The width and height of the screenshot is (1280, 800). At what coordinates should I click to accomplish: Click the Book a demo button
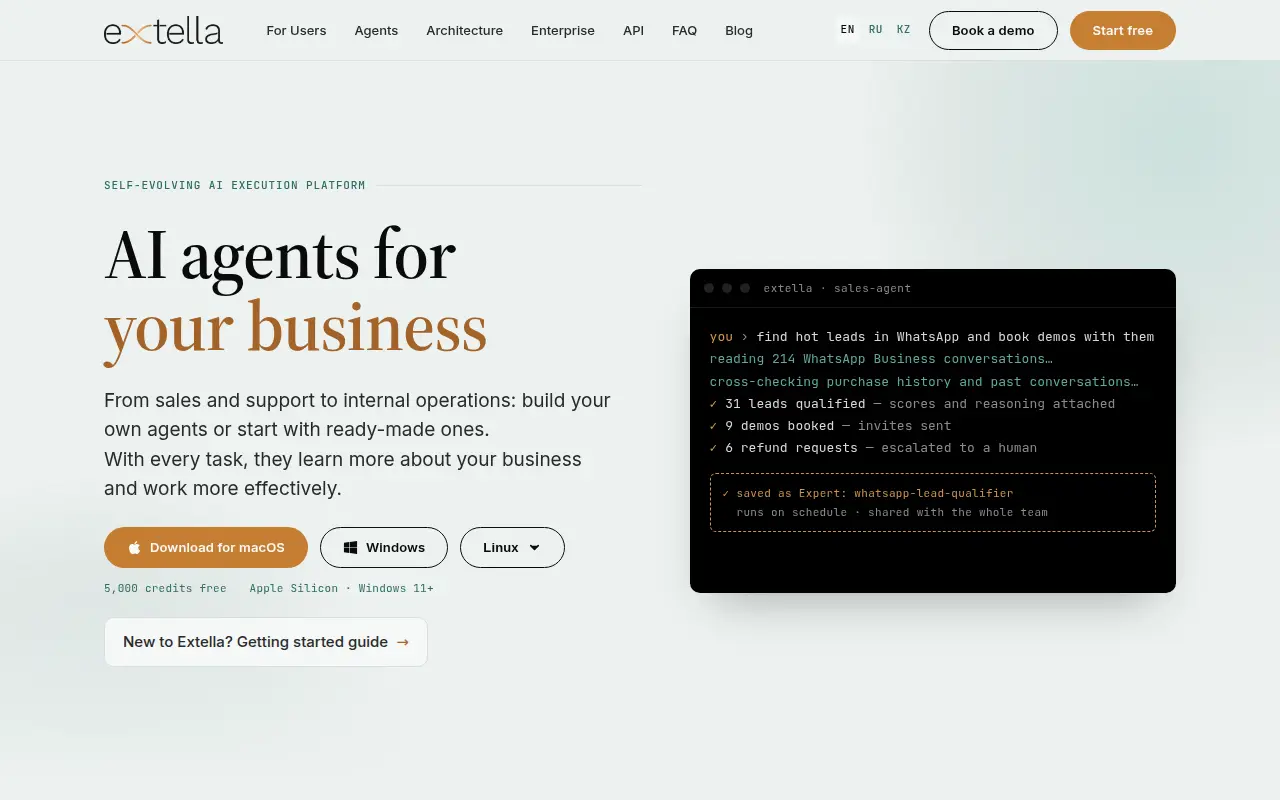993,31
